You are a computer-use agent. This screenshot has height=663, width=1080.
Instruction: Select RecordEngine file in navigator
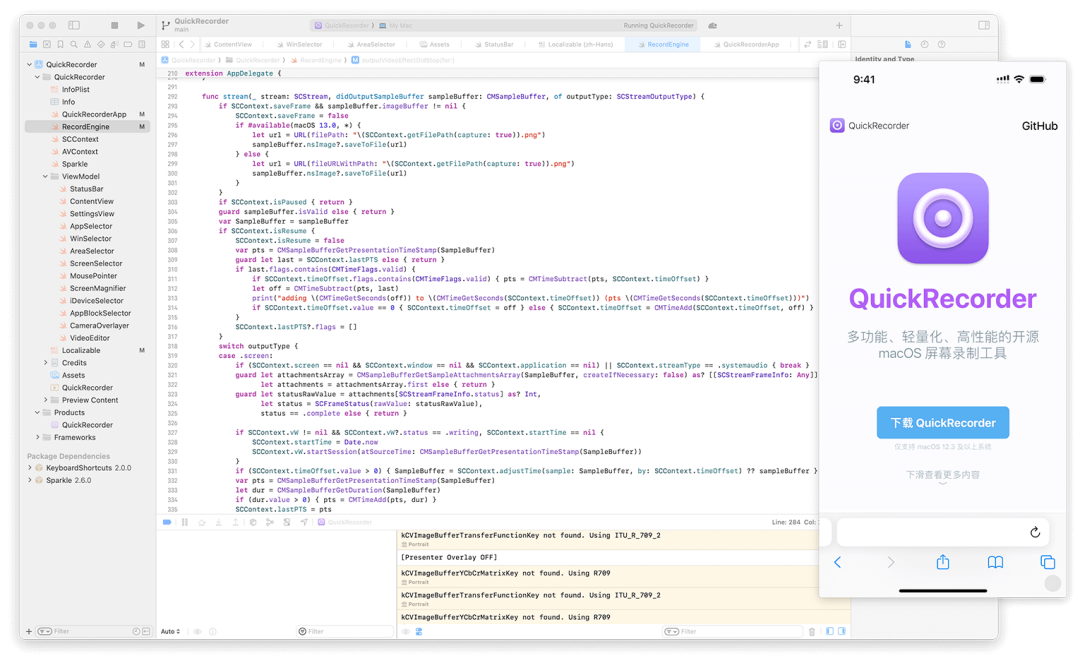87,127
